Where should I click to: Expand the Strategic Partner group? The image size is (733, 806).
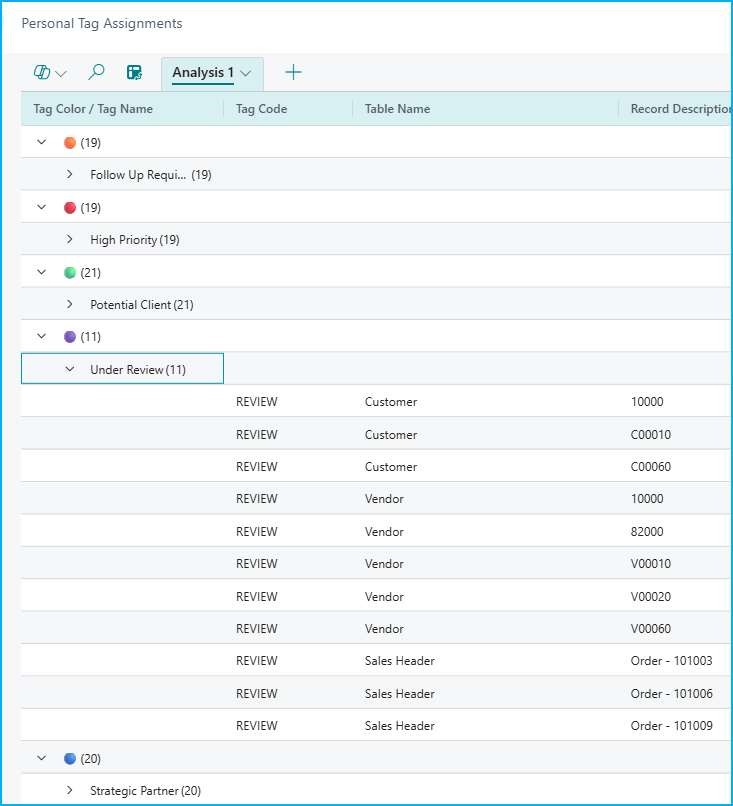pos(70,791)
